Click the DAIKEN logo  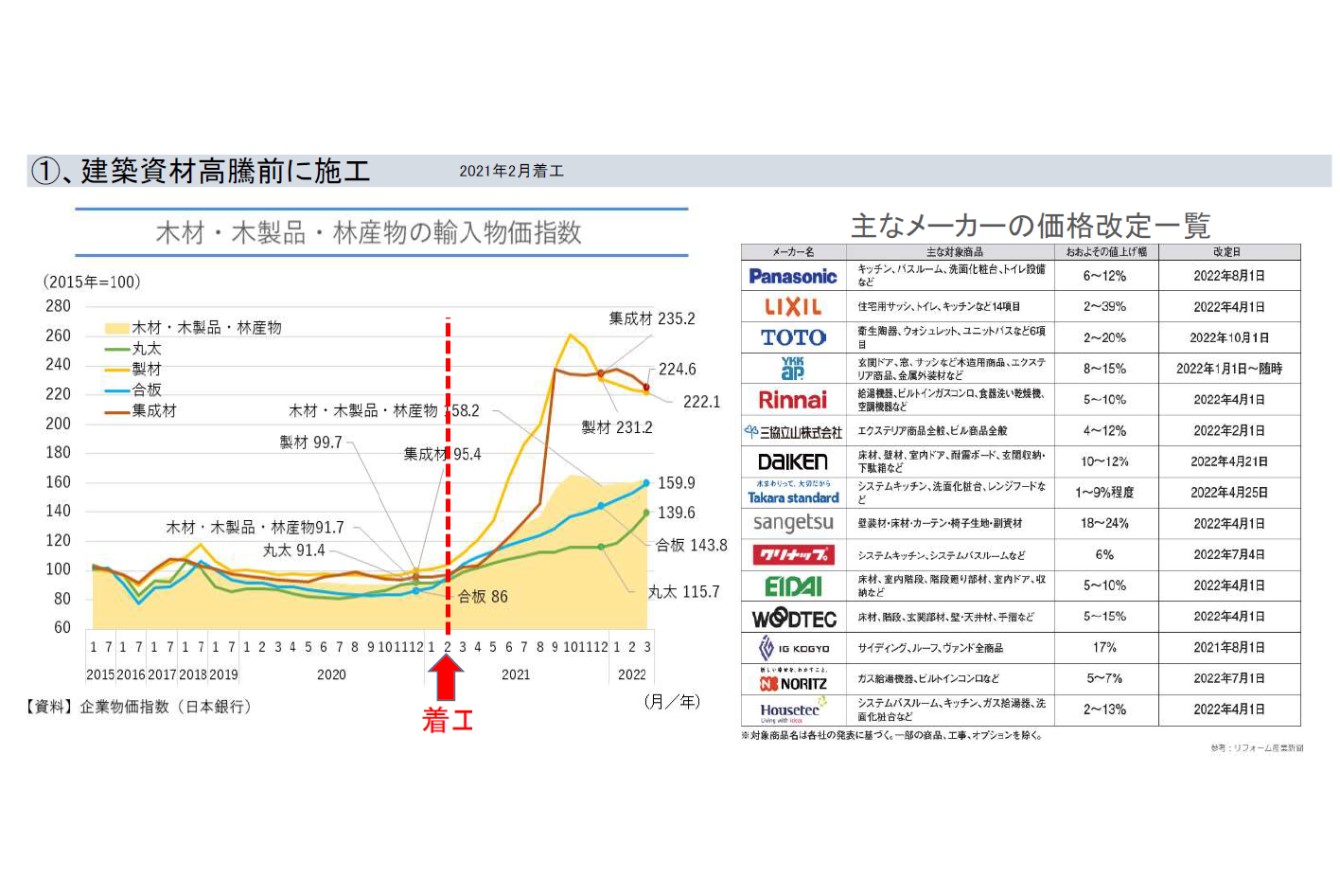point(793,462)
